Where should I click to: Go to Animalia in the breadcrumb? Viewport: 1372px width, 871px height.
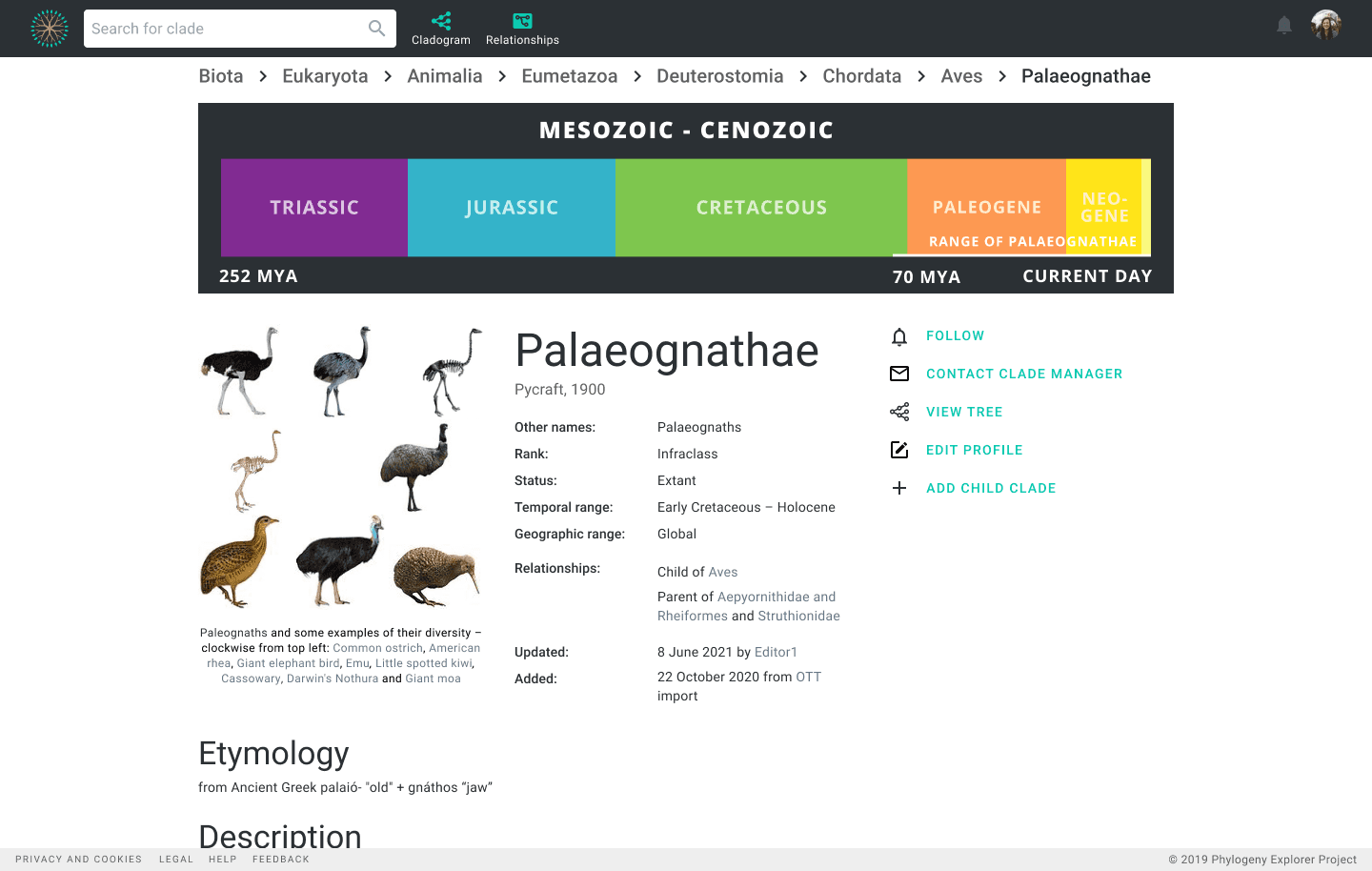(x=445, y=76)
